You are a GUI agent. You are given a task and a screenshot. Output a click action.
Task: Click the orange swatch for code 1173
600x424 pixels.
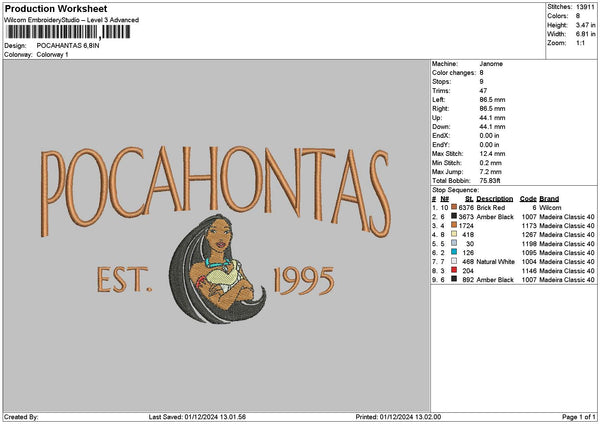click(x=454, y=225)
